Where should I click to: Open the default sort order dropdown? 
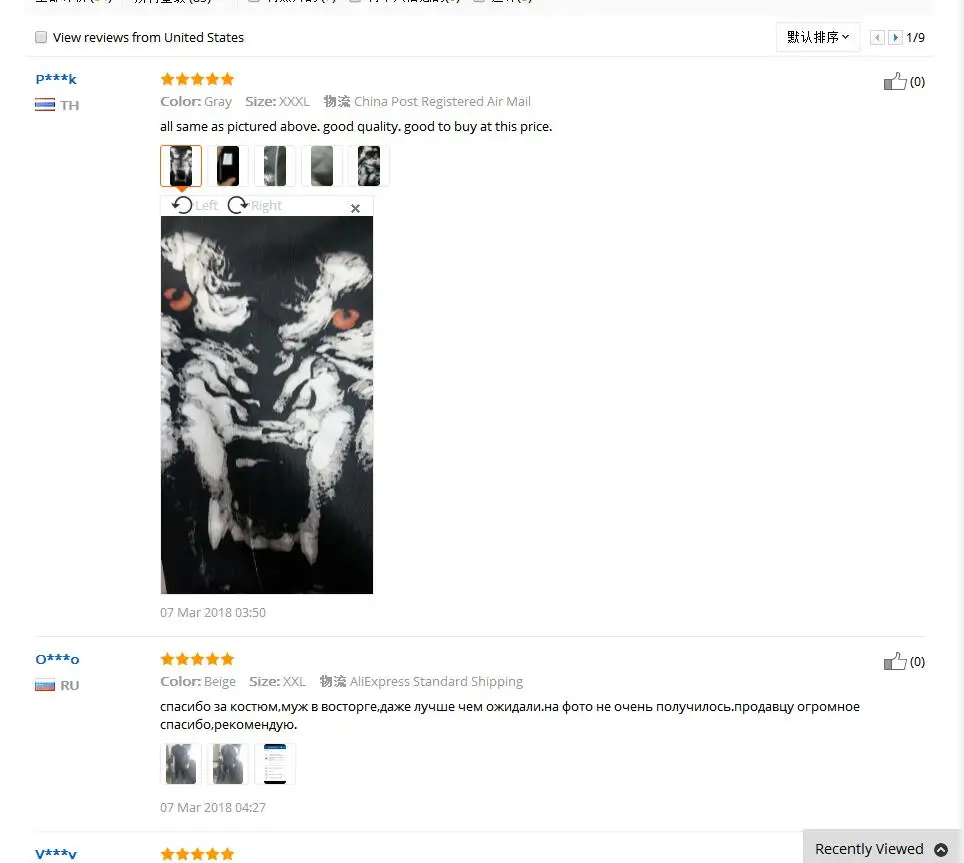(817, 37)
